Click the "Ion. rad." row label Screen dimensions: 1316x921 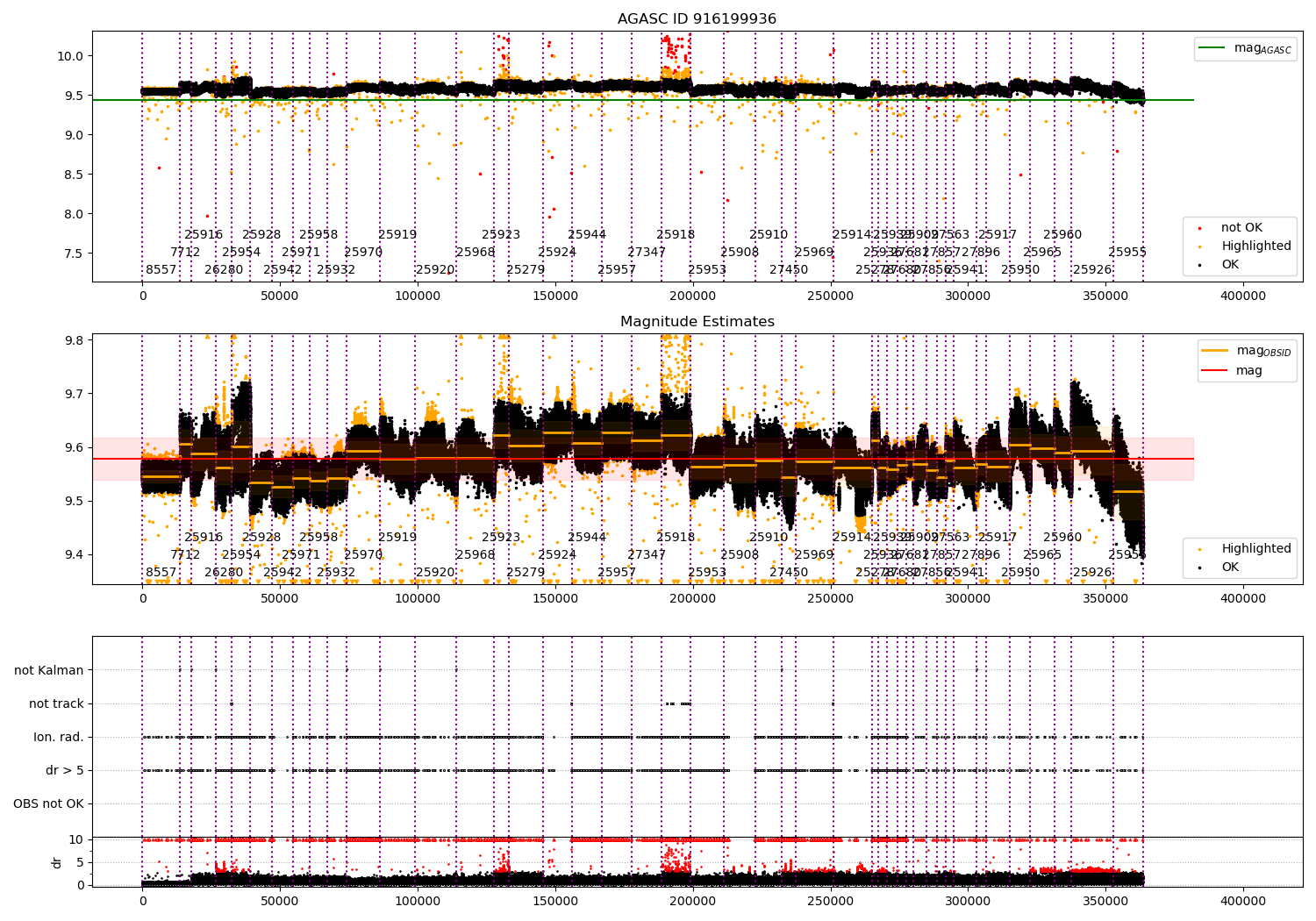(x=59, y=737)
